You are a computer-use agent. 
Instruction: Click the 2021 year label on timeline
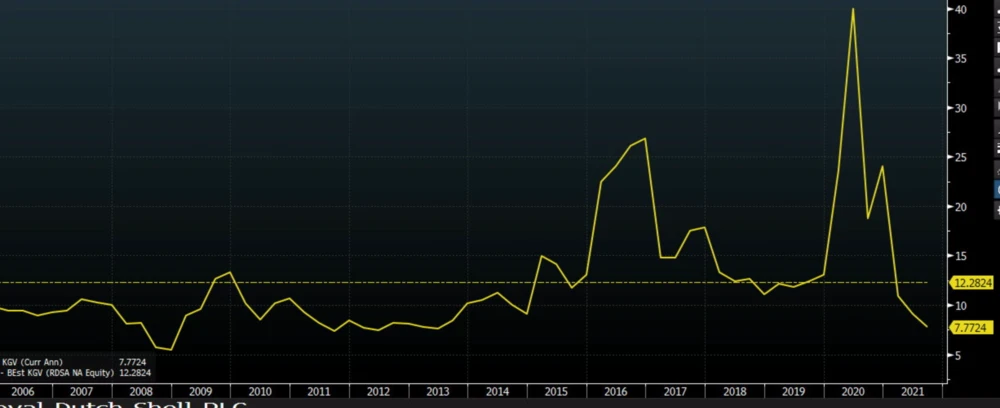pos(912,392)
